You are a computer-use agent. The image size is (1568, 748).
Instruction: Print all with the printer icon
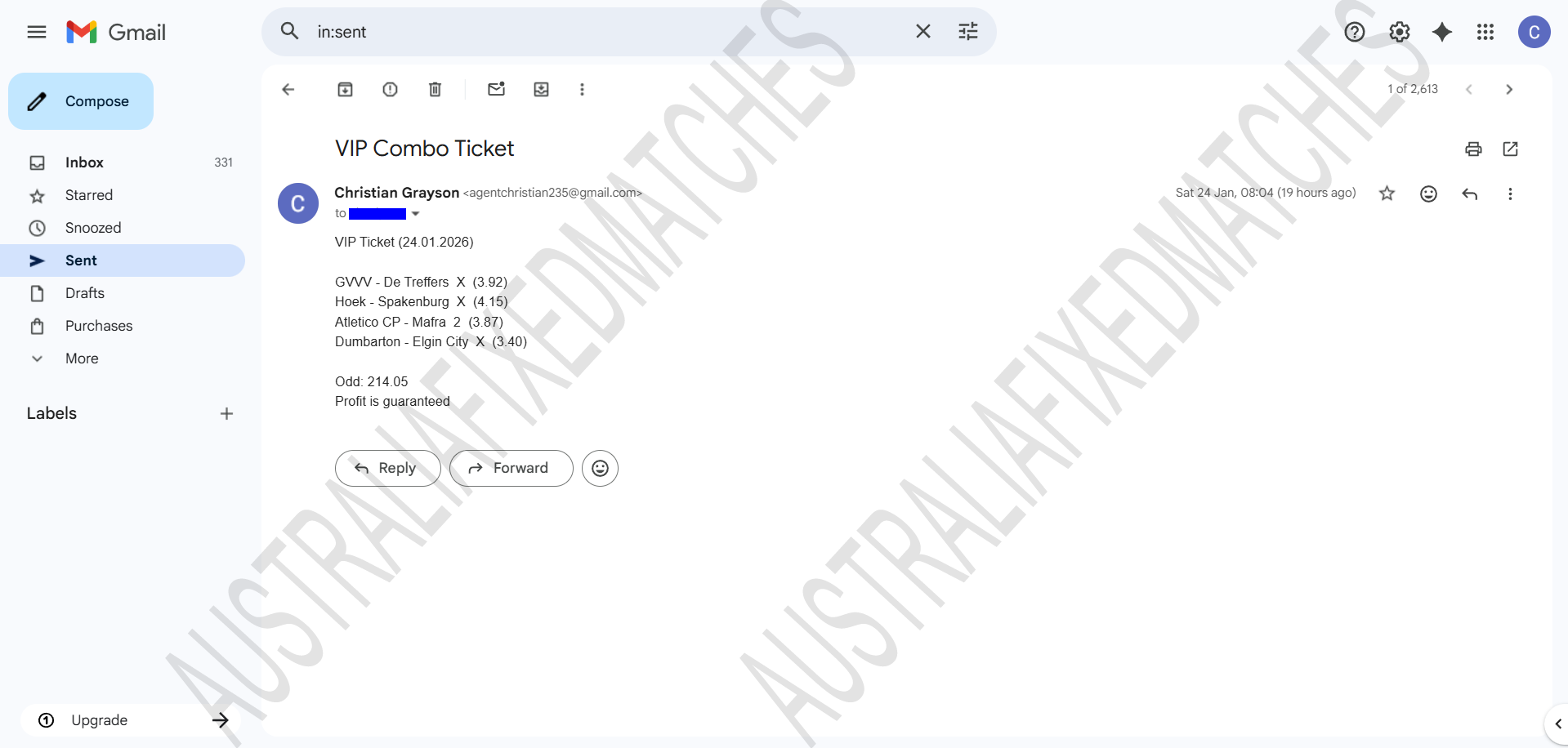tap(1473, 149)
